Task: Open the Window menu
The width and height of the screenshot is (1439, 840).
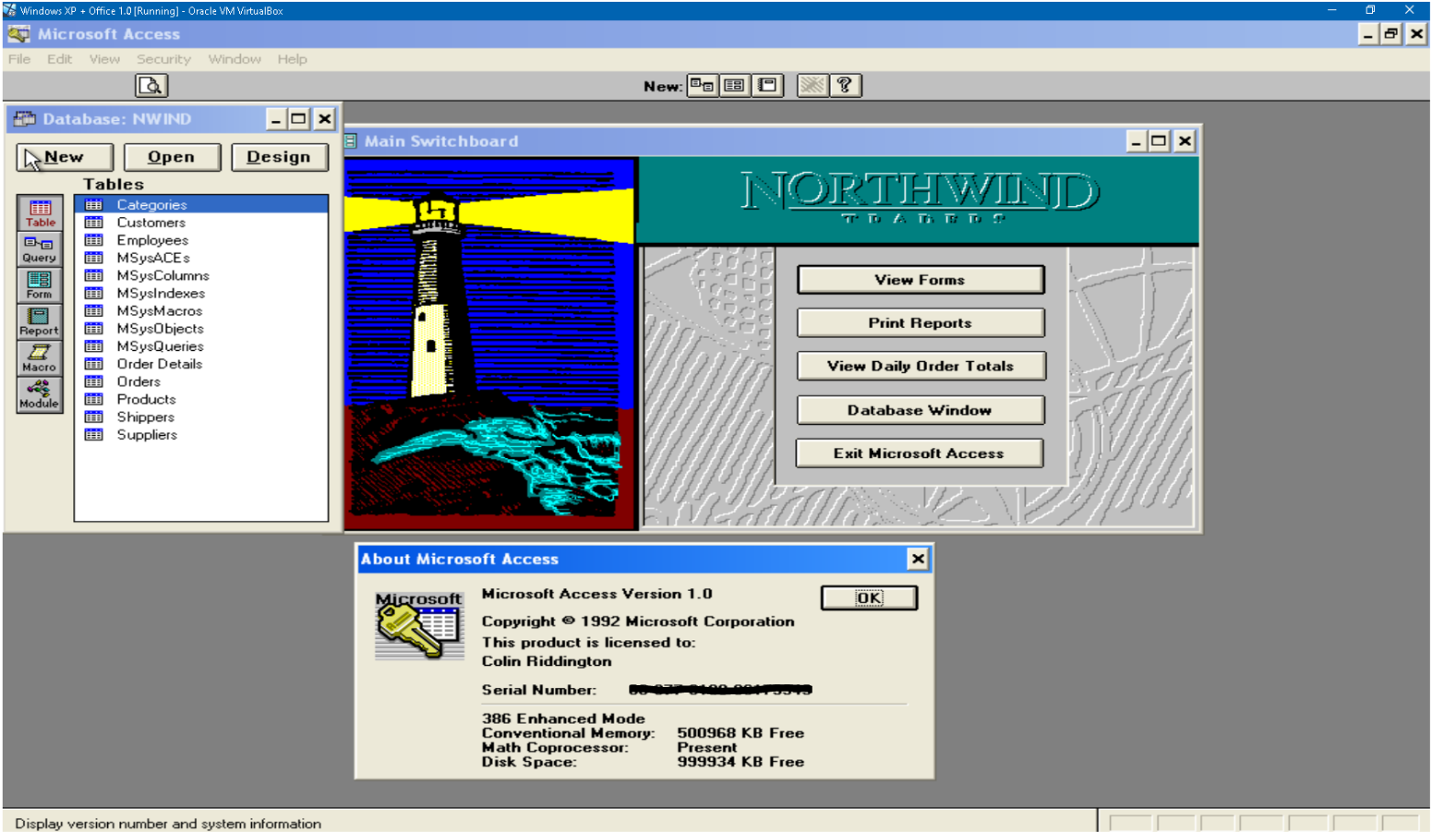Action: click(x=234, y=60)
